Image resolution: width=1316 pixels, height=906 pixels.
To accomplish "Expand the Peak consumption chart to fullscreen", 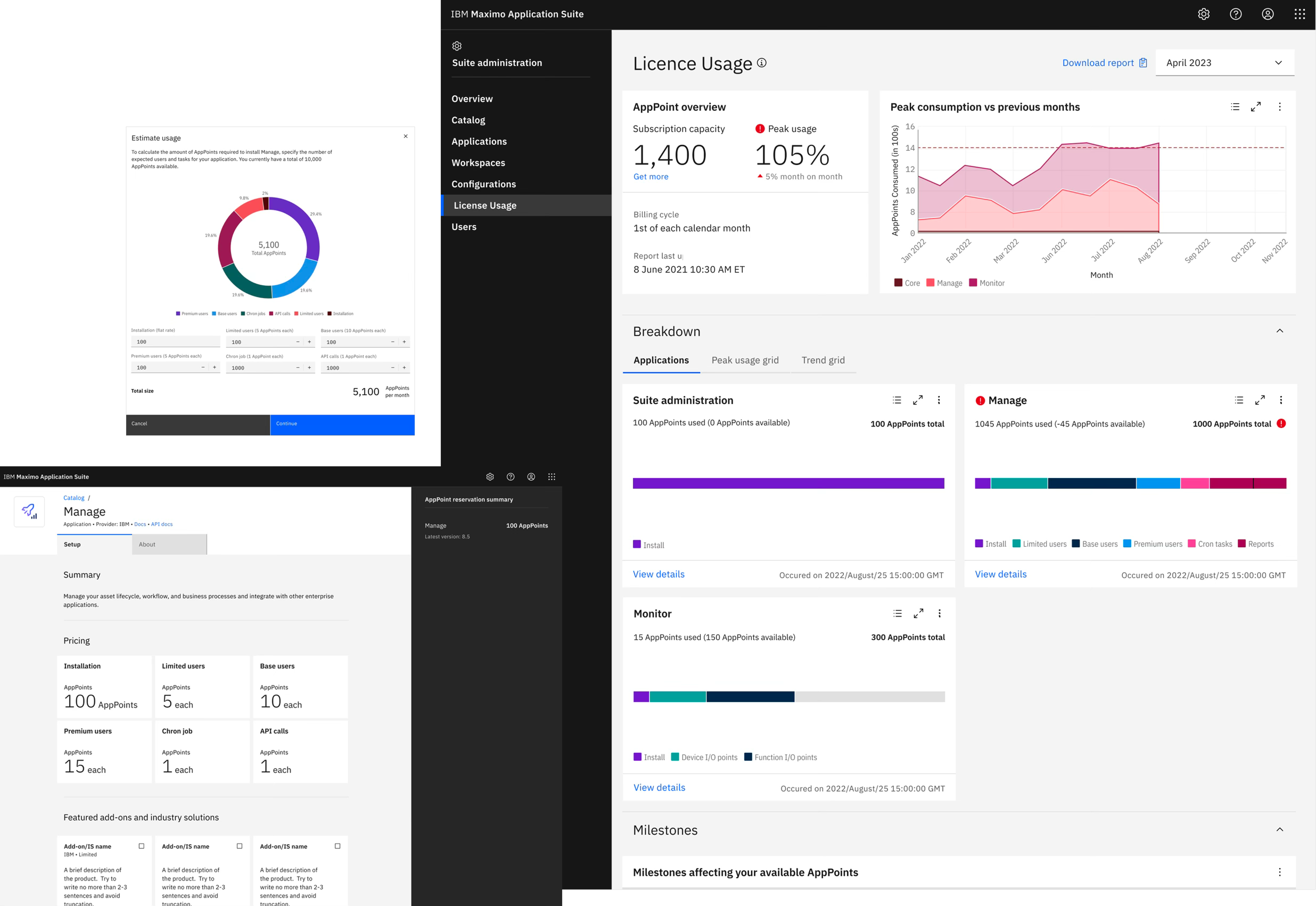I will pos(1256,106).
